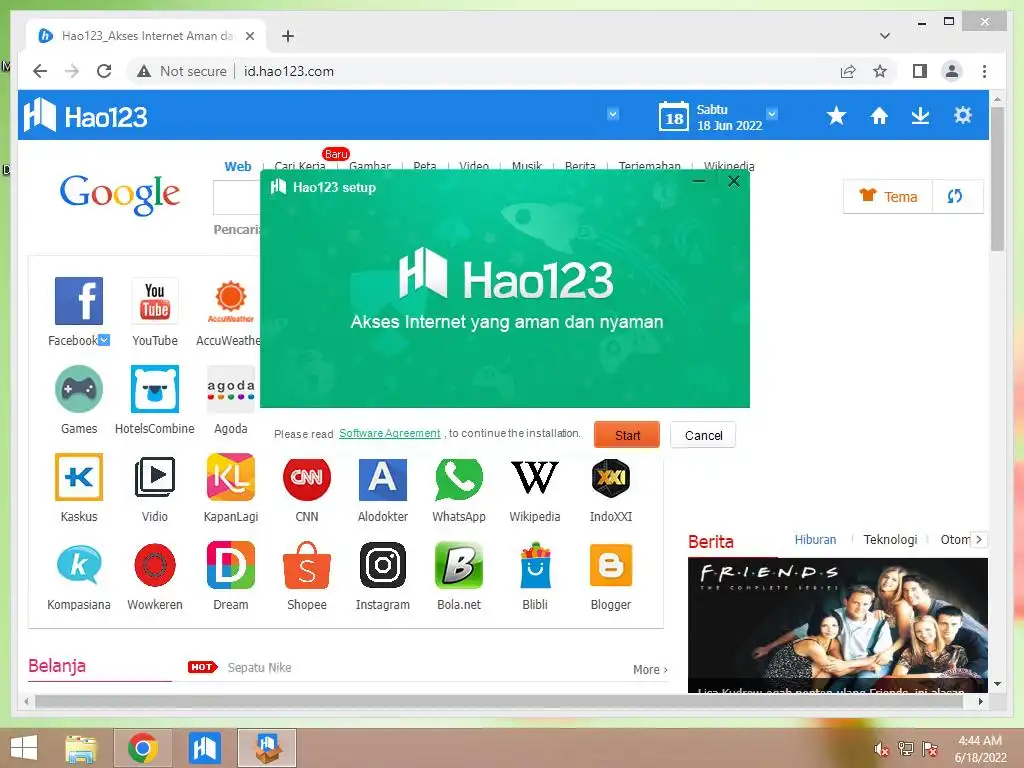This screenshot has height=768, width=1024.
Task: Open the Vidio play icon
Action: point(155,477)
